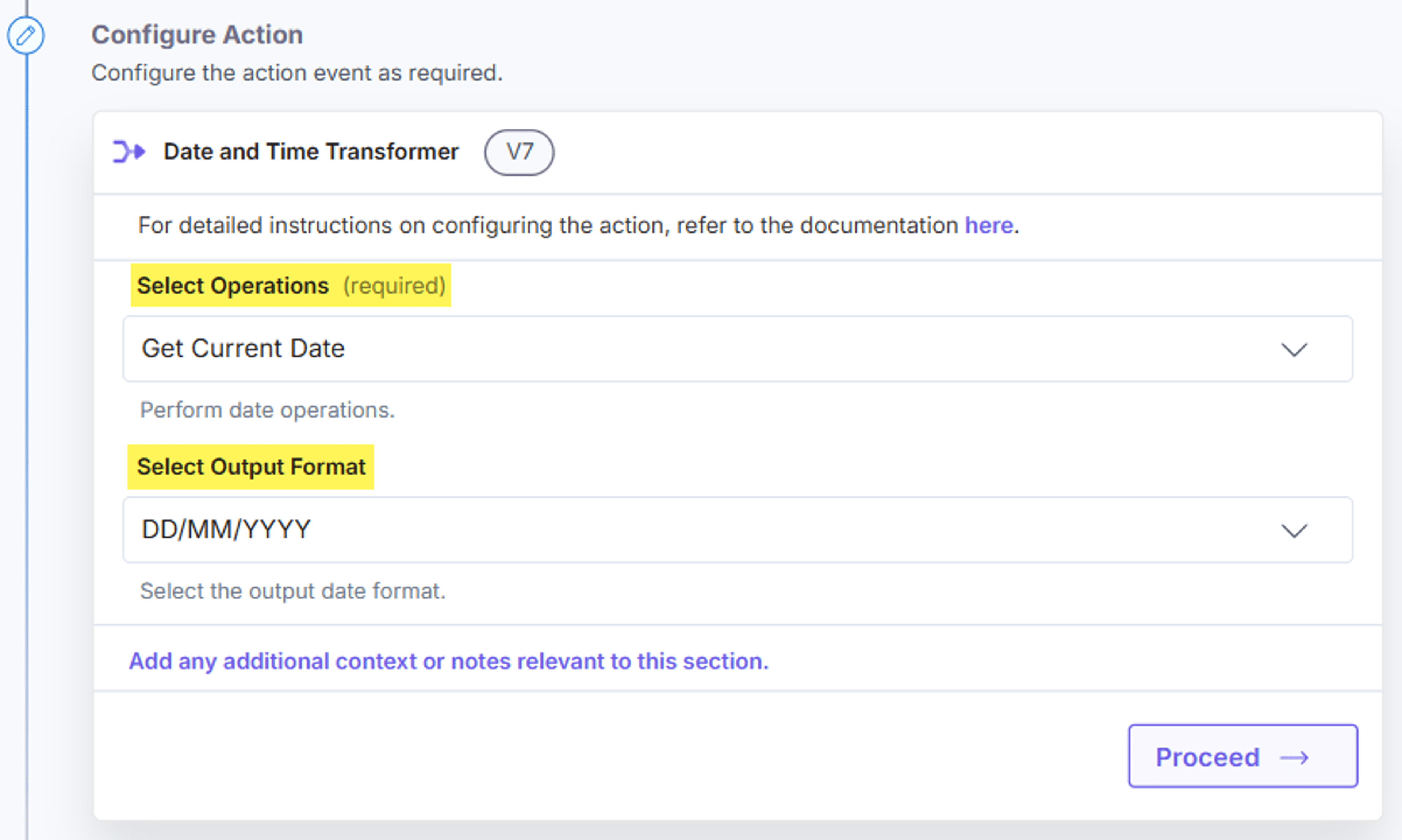Click the arrow icon on the Proceed button
The width and height of the screenshot is (1402, 840).
pos(1294,757)
